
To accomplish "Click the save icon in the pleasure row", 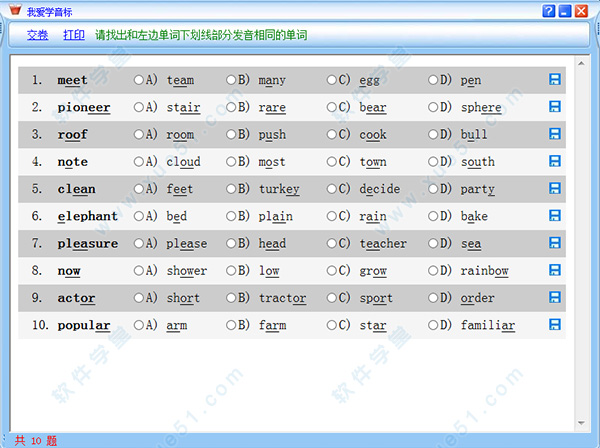I will coord(554,243).
